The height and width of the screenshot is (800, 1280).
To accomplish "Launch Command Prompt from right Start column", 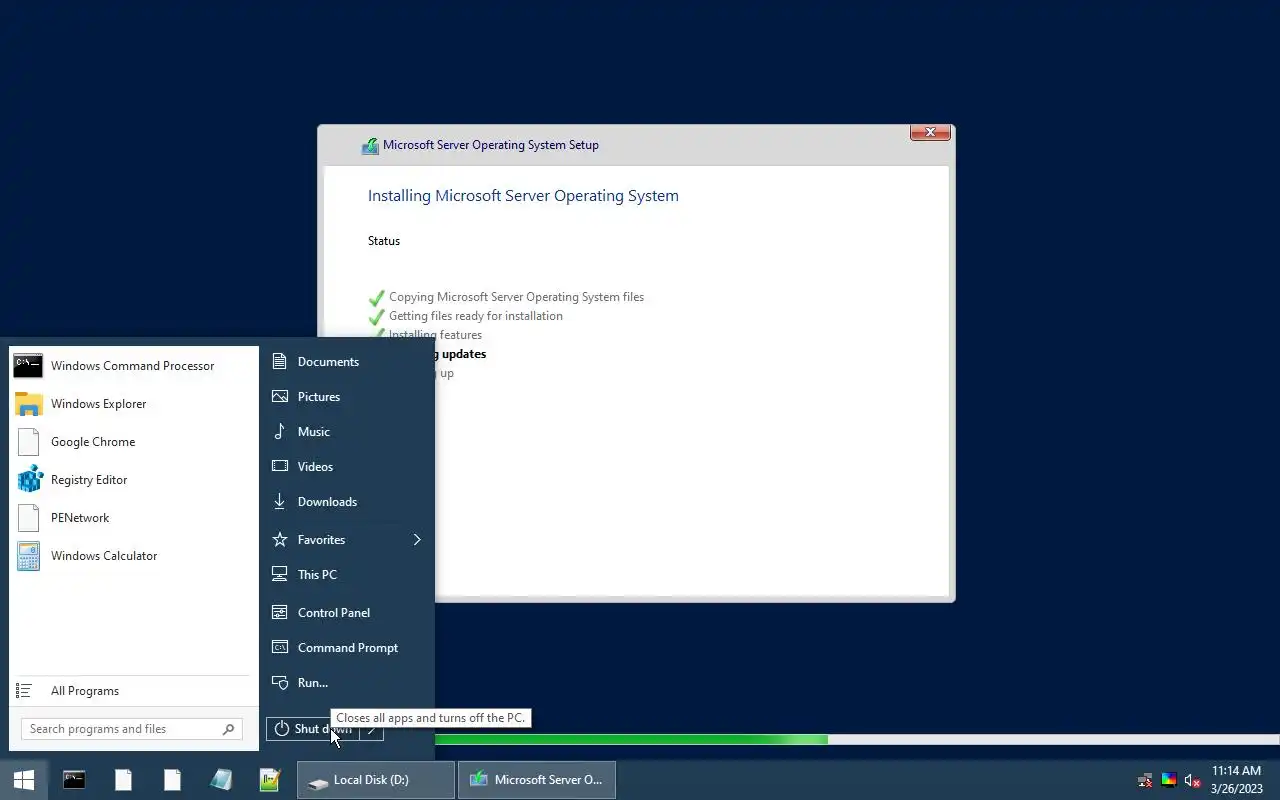I will coord(347,648).
